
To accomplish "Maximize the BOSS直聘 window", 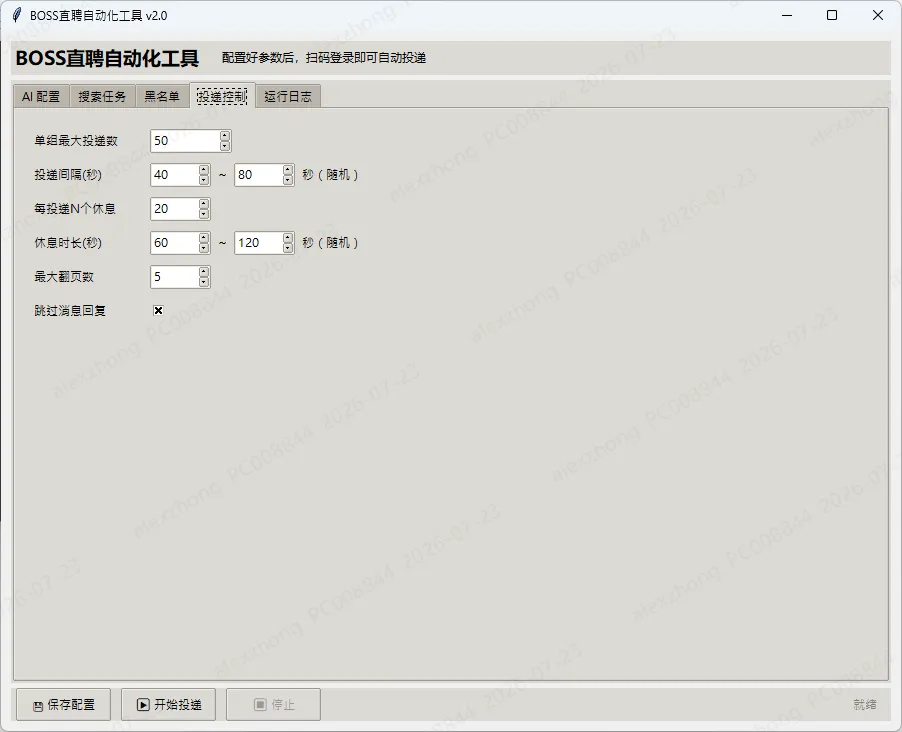I will 832,15.
